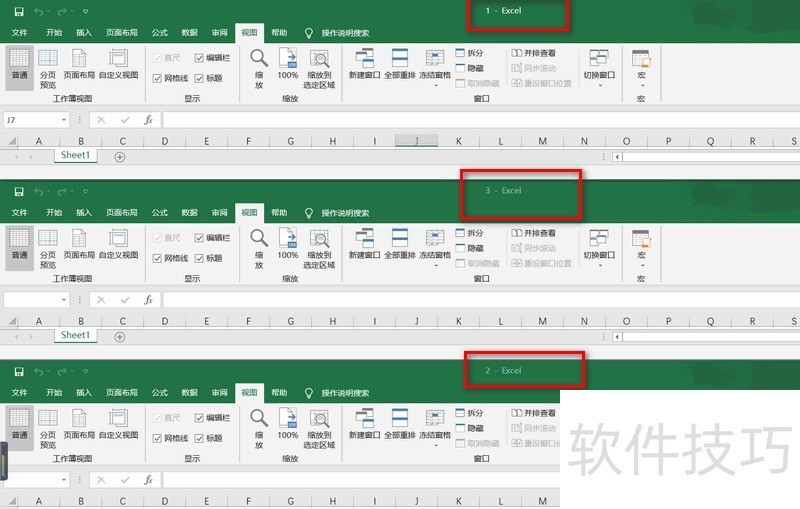Screen dimensions: 800x509
Task: Select Sheet1 tab in window 1
Action: (75, 156)
